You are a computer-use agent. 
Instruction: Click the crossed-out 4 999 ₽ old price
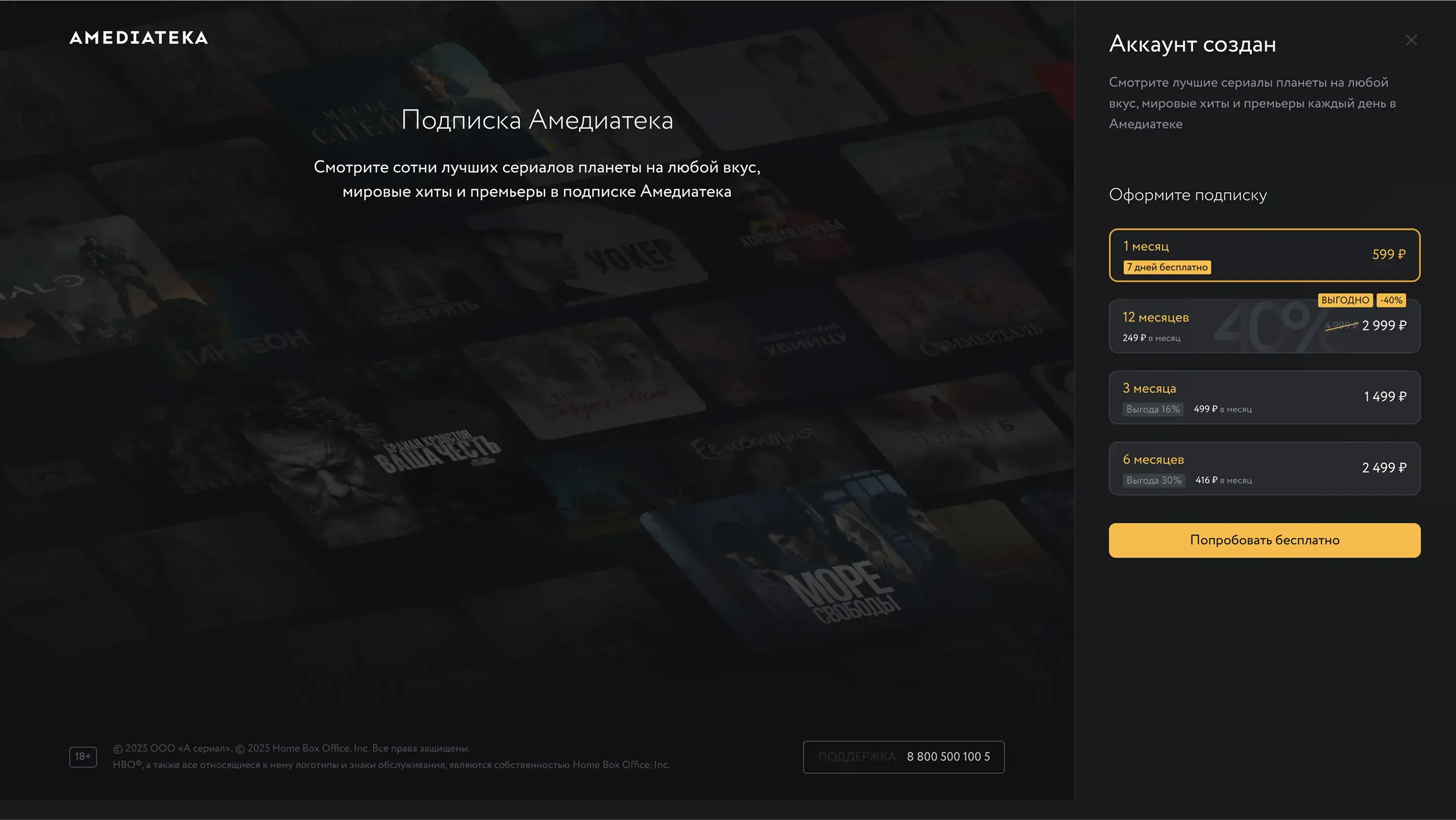[1341, 326]
